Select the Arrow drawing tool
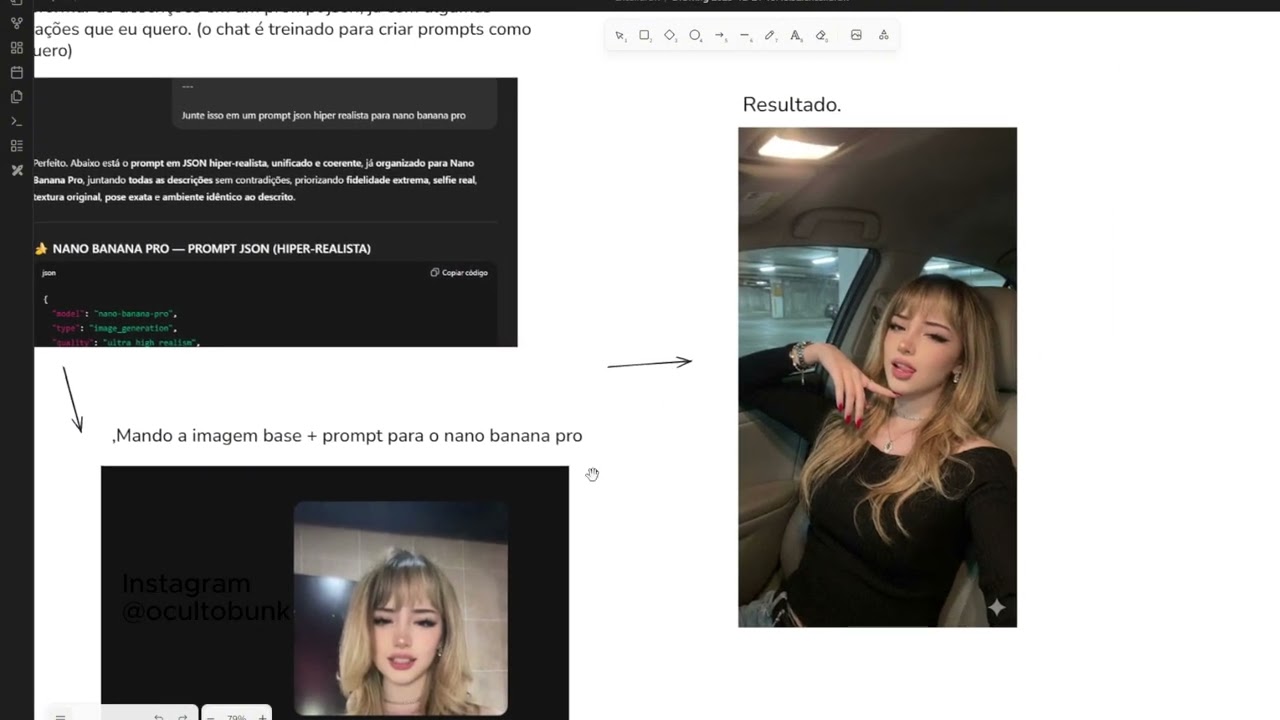 [720, 35]
